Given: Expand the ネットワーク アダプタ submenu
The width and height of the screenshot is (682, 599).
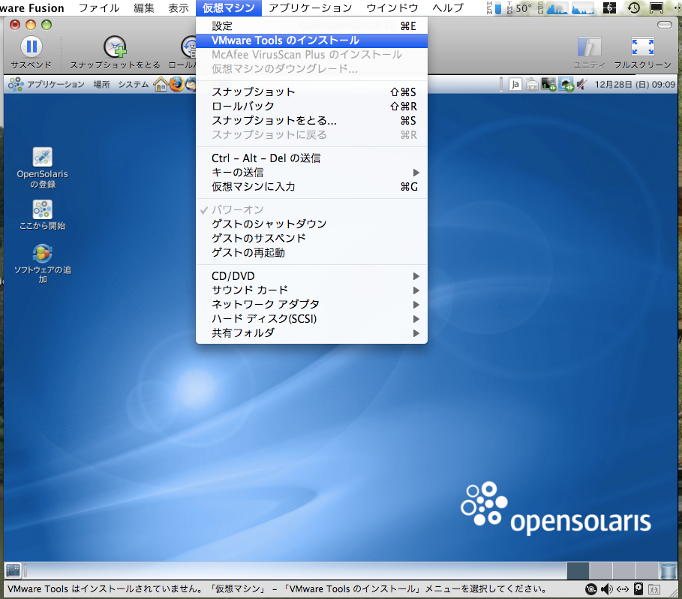Looking at the screenshot, I should click(x=311, y=305).
